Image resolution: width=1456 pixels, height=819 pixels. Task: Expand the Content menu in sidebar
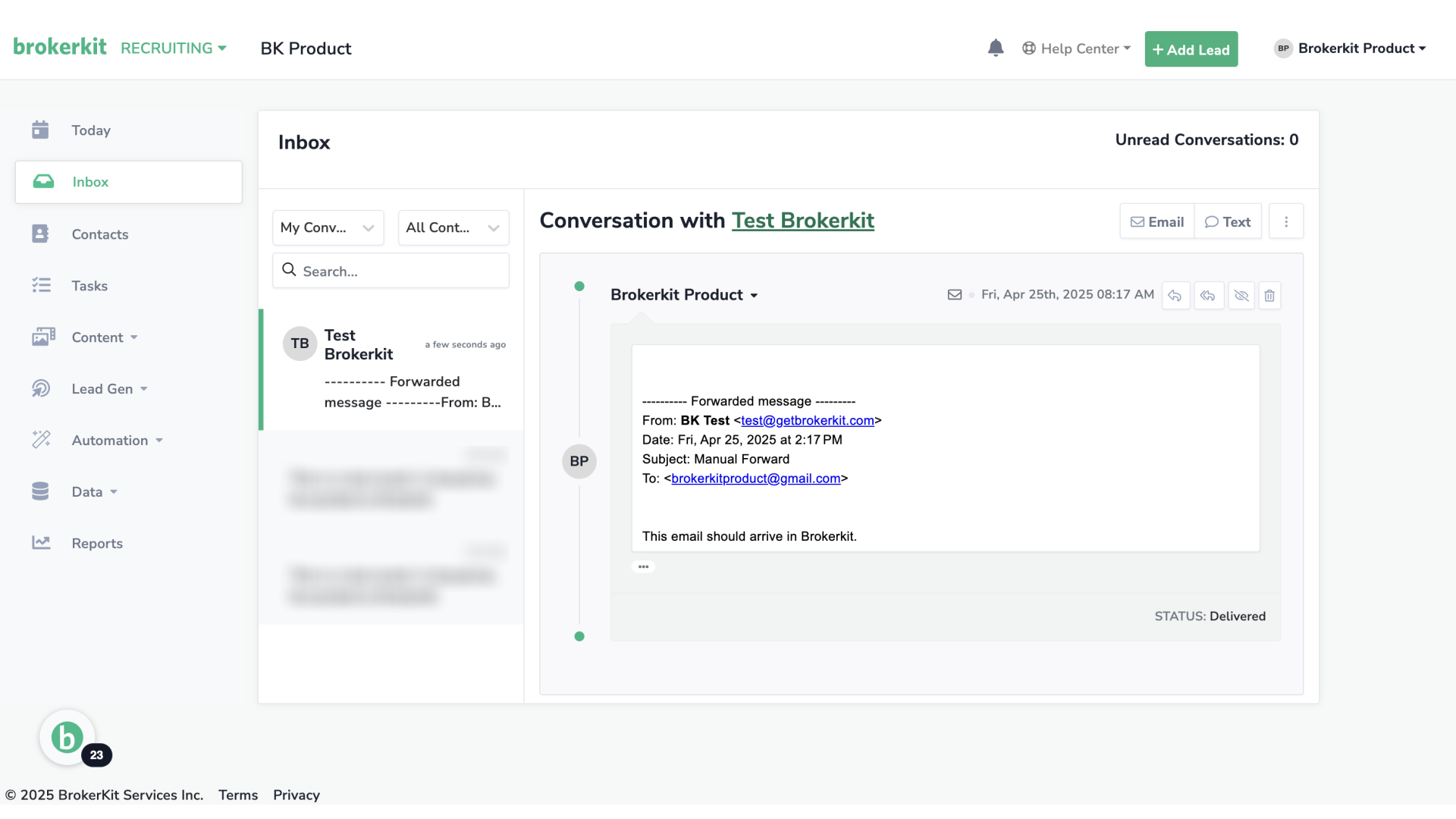(105, 337)
